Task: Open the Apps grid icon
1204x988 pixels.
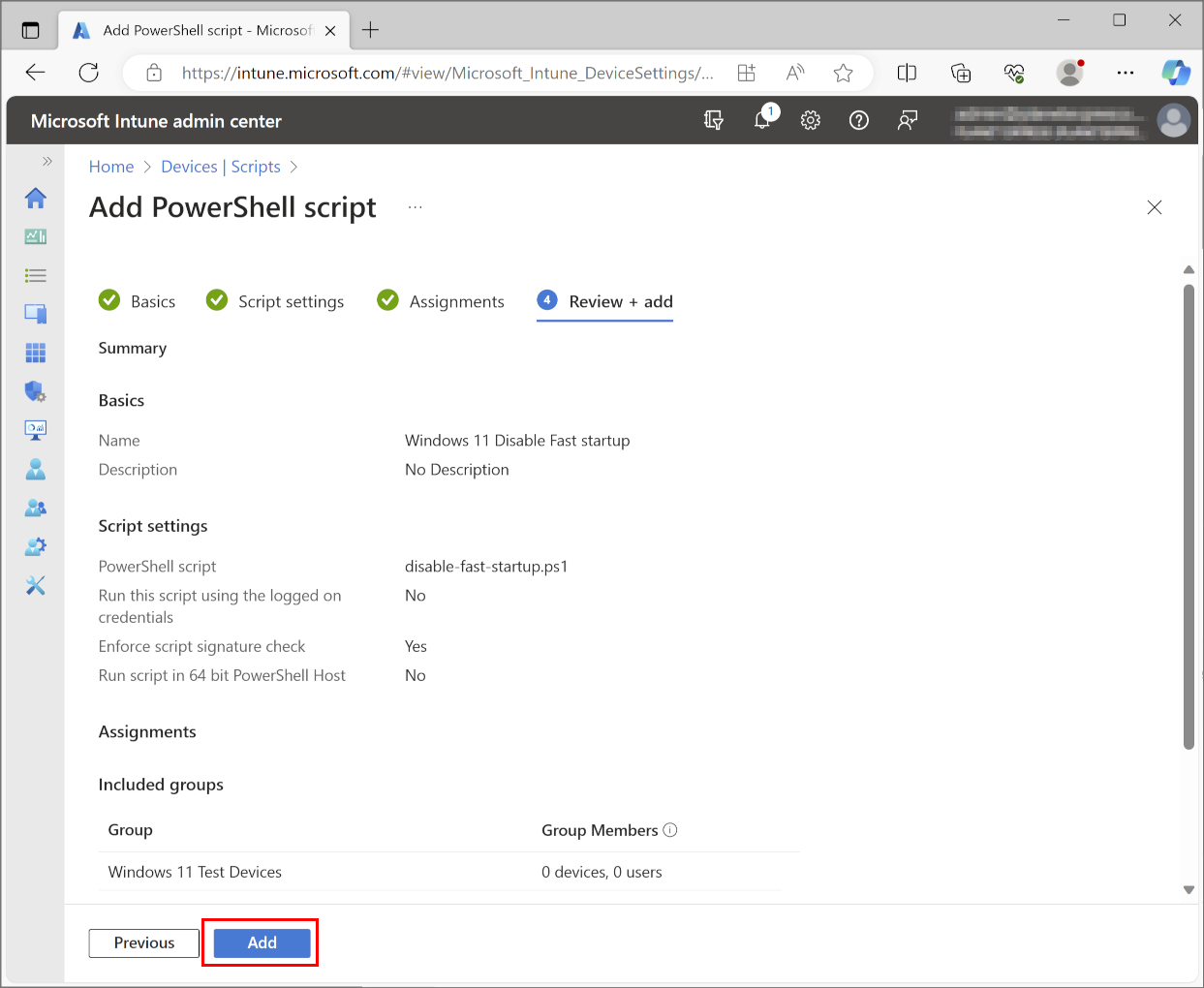Action: click(36, 353)
